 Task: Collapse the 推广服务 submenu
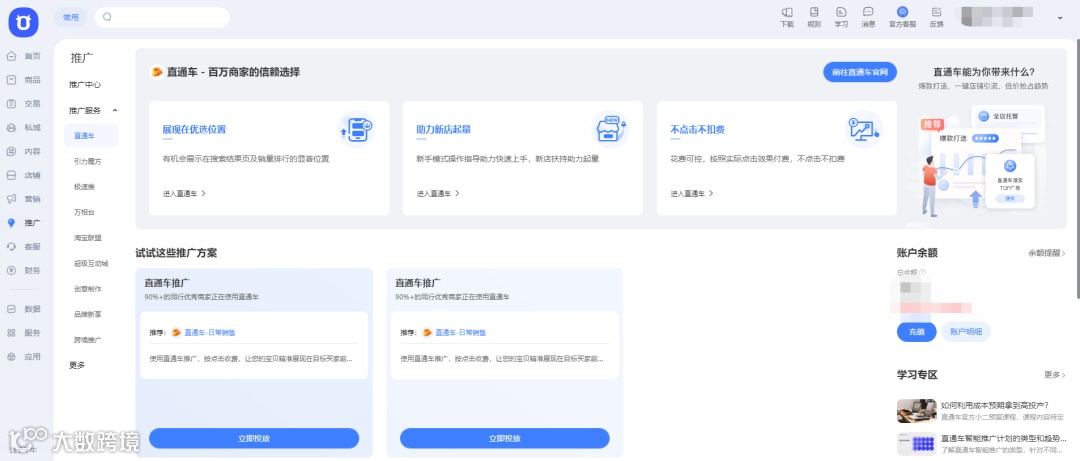[x=114, y=110]
